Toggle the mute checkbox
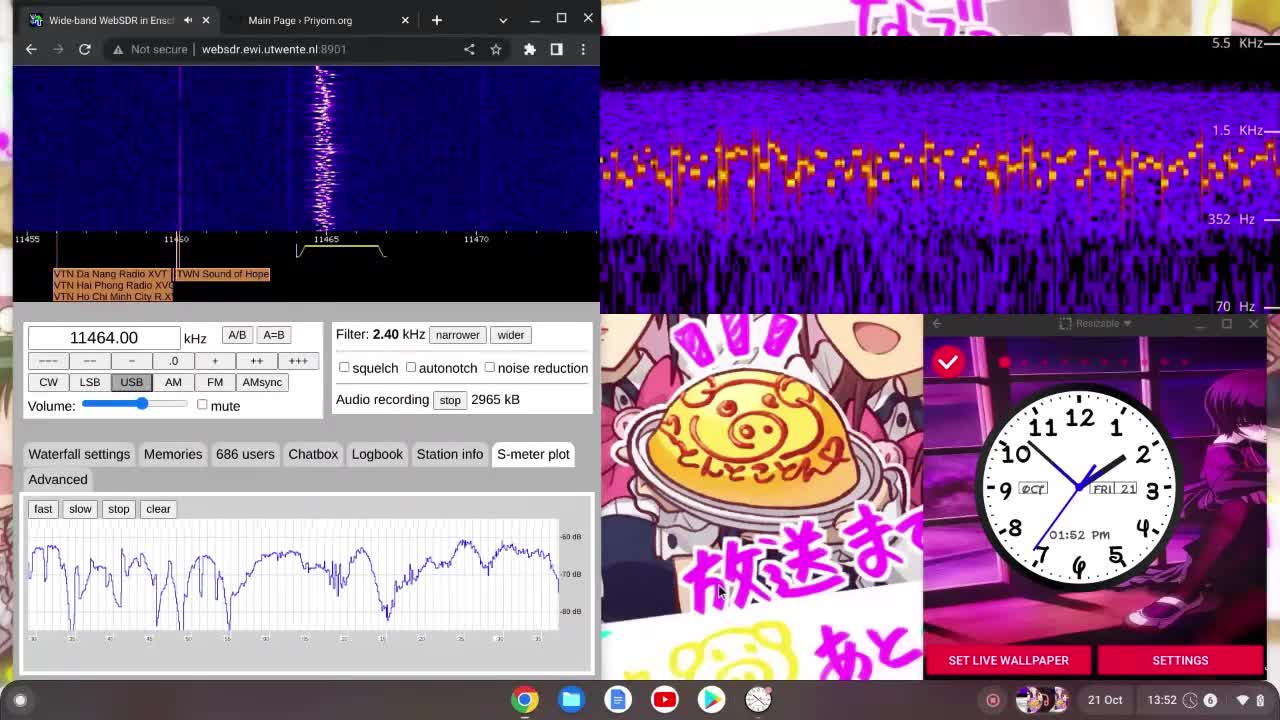Screen dimensions: 1280x720 pos(202,405)
